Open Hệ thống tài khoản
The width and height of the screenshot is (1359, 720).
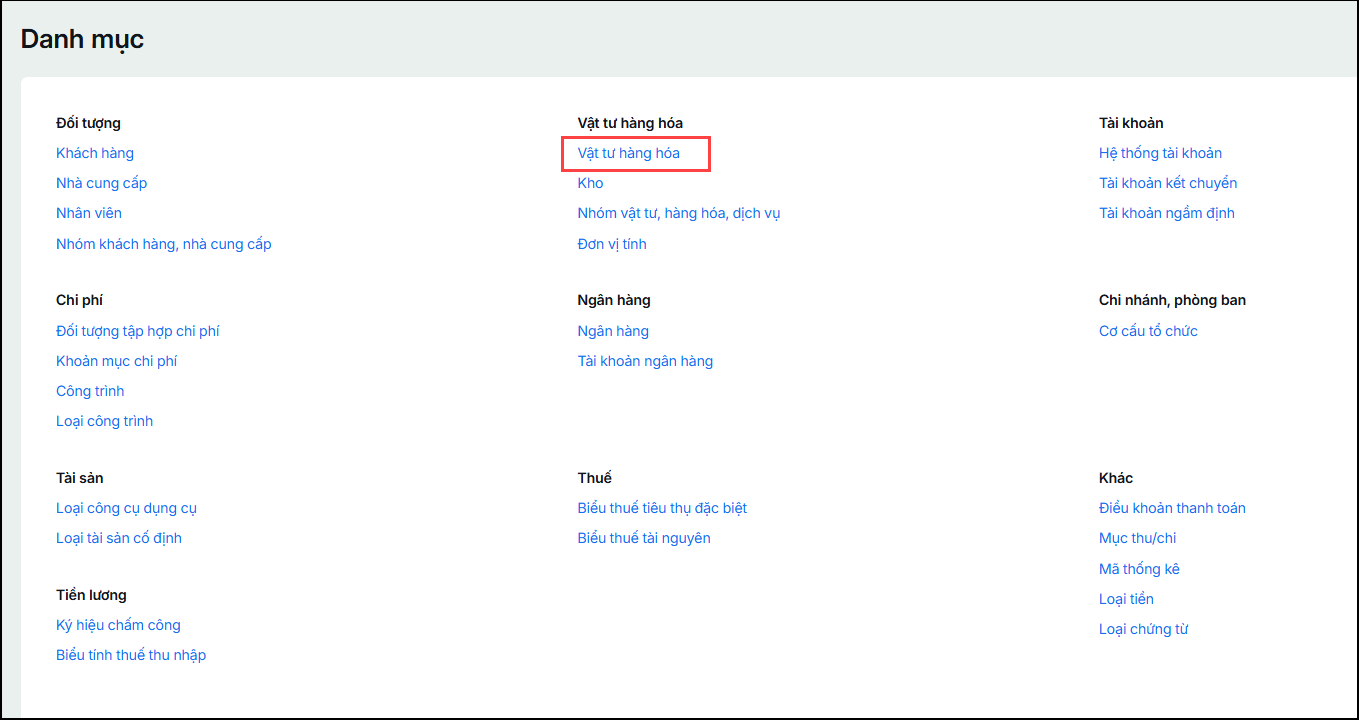tap(1160, 153)
